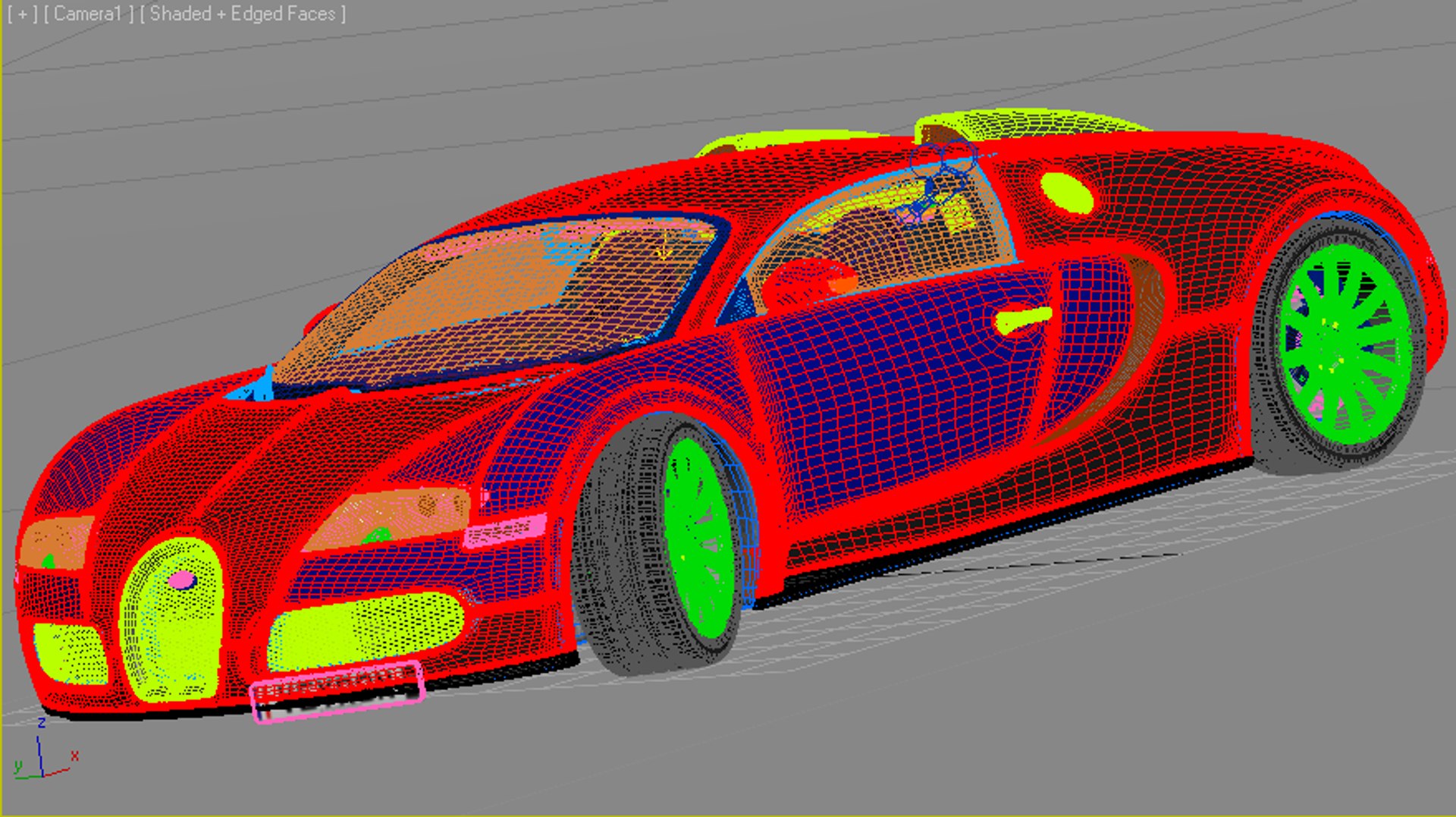Open the Camera1 viewport view menu
The height and width of the screenshot is (817, 1456).
click(x=88, y=14)
